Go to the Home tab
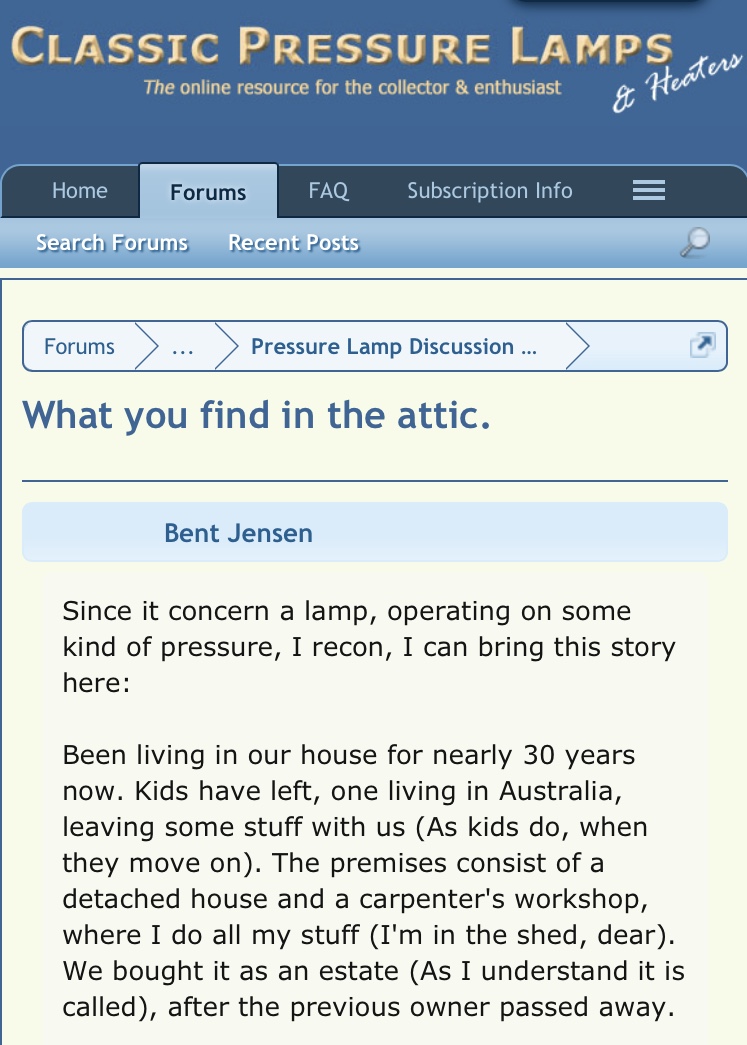This screenshot has height=1045, width=747. [x=80, y=191]
